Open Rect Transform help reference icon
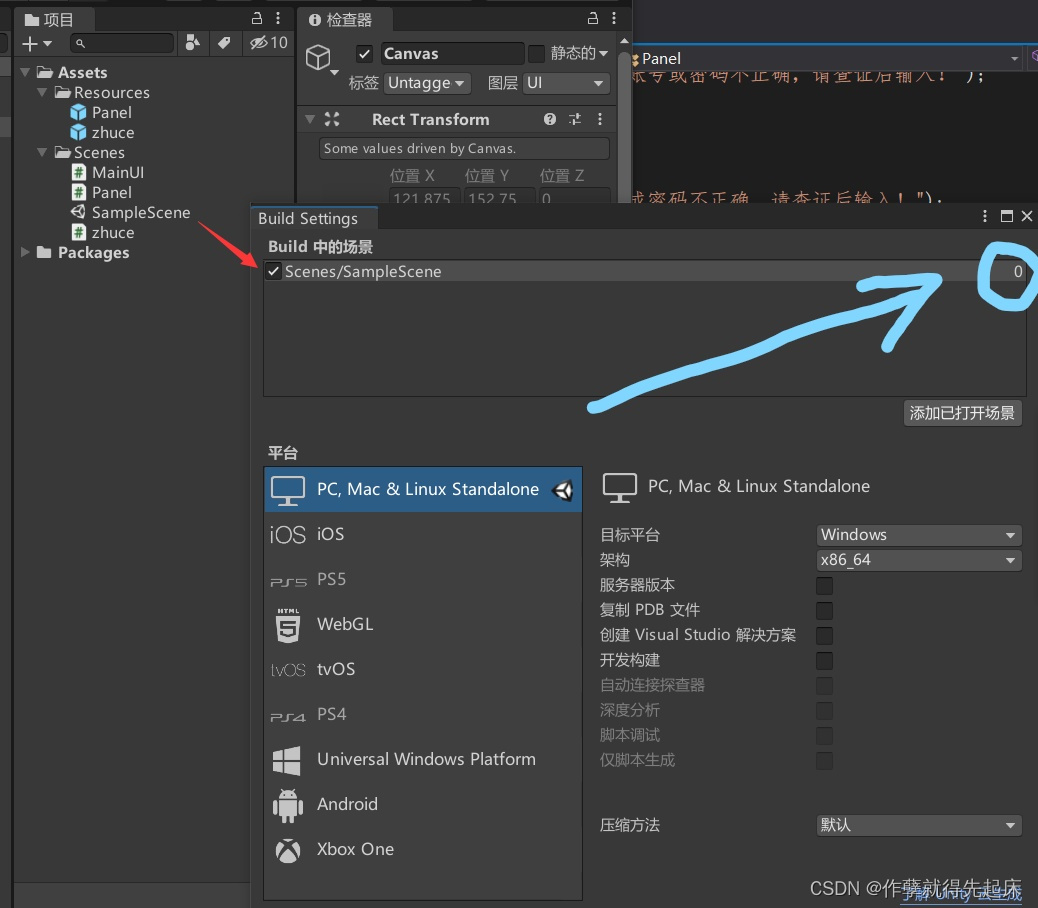Viewport: 1038px width, 908px height. click(x=549, y=119)
